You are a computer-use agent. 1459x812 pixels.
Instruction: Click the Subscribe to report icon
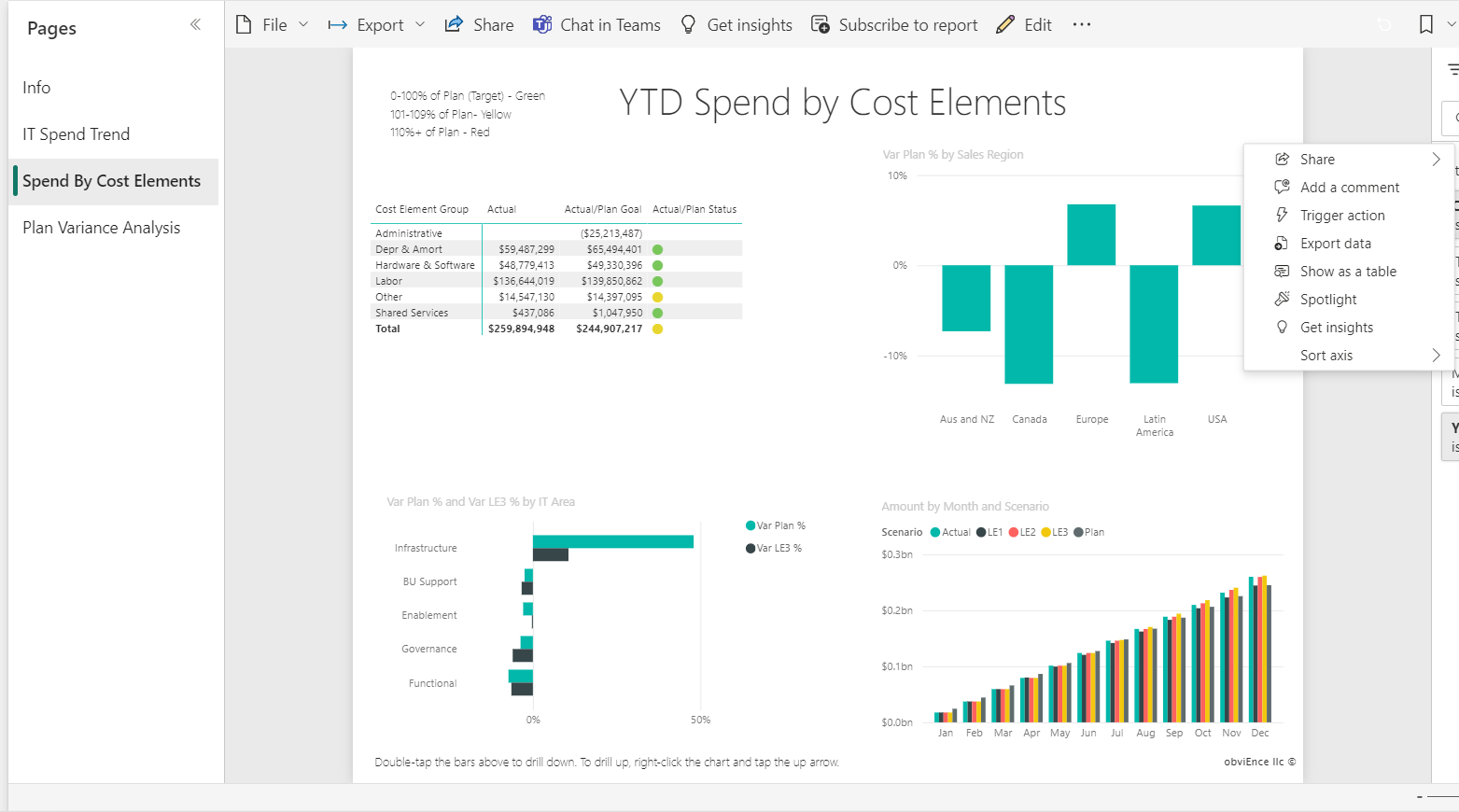tap(821, 25)
